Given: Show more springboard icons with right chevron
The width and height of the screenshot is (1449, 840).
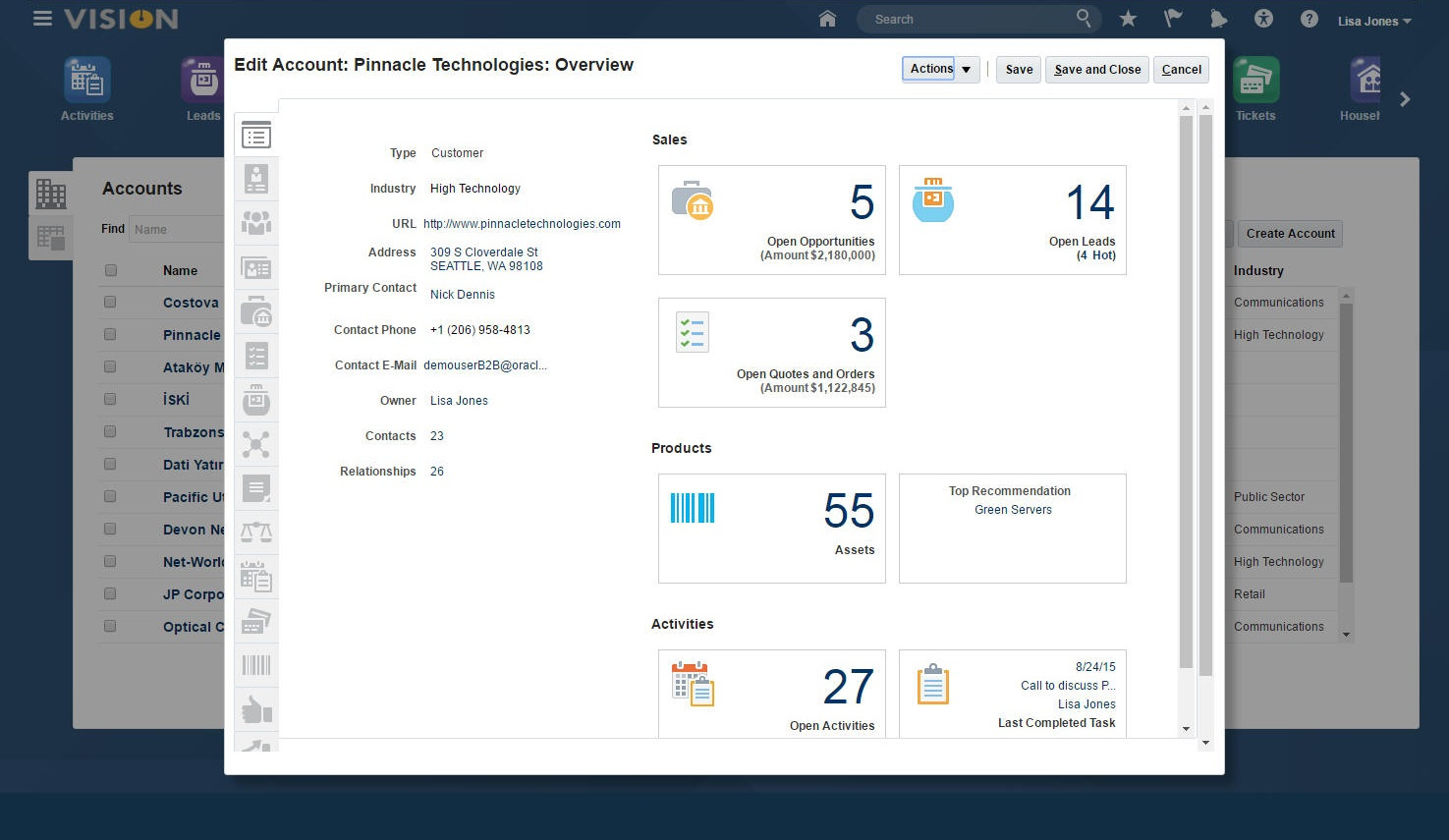Looking at the screenshot, I should point(1405,98).
